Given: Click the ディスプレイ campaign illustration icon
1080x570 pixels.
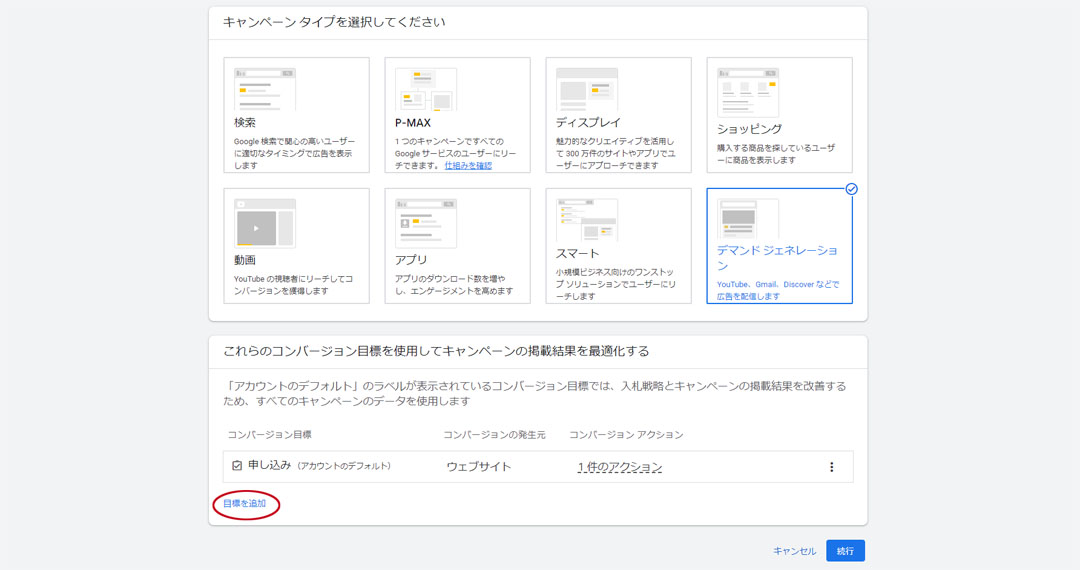Looking at the screenshot, I should [x=587, y=89].
